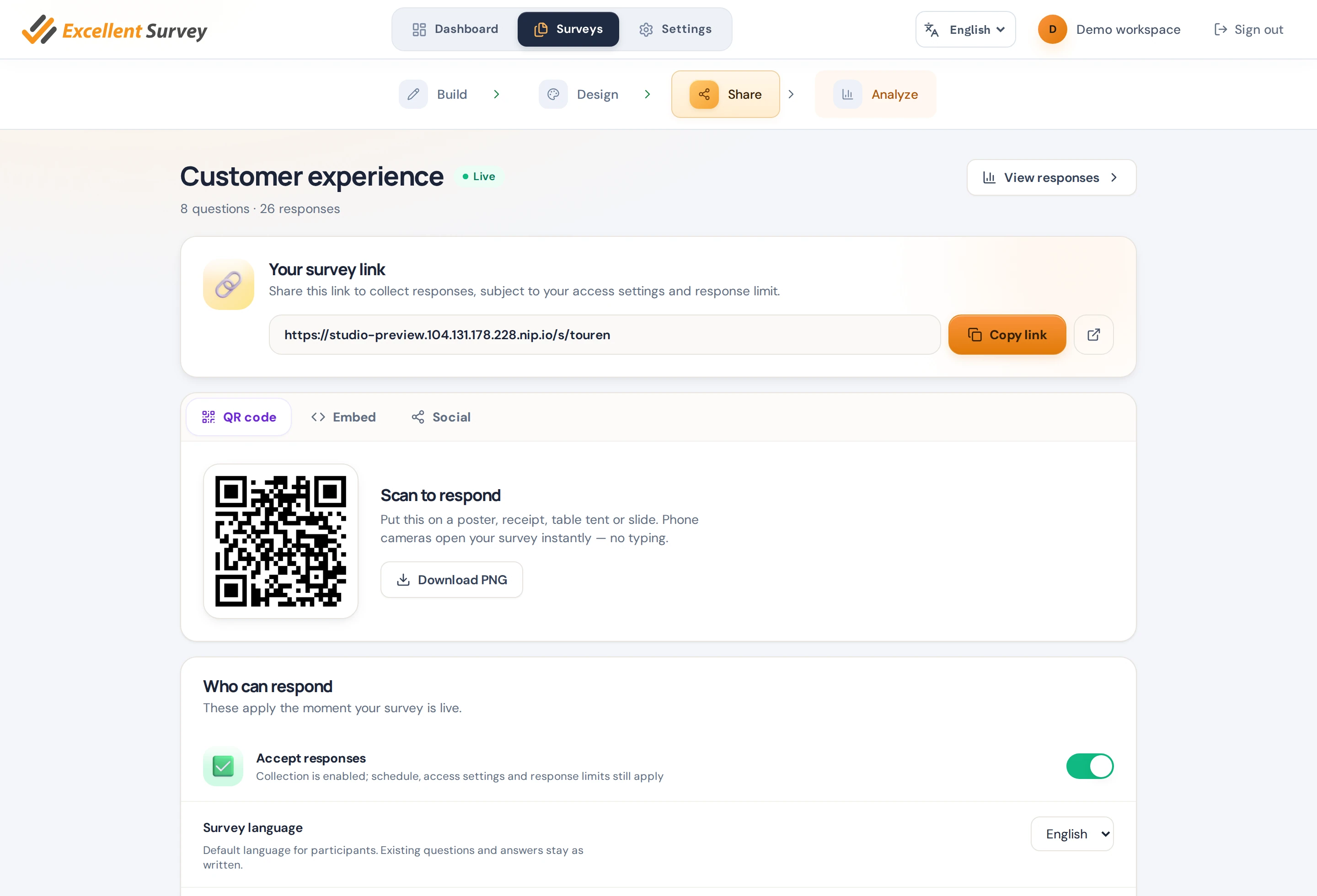Open the Settings nav item
Image resolution: width=1317 pixels, height=896 pixels.
[x=675, y=29]
